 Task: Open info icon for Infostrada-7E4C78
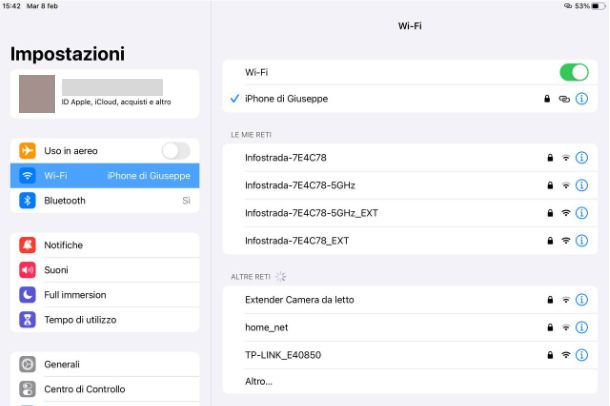click(582, 158)
